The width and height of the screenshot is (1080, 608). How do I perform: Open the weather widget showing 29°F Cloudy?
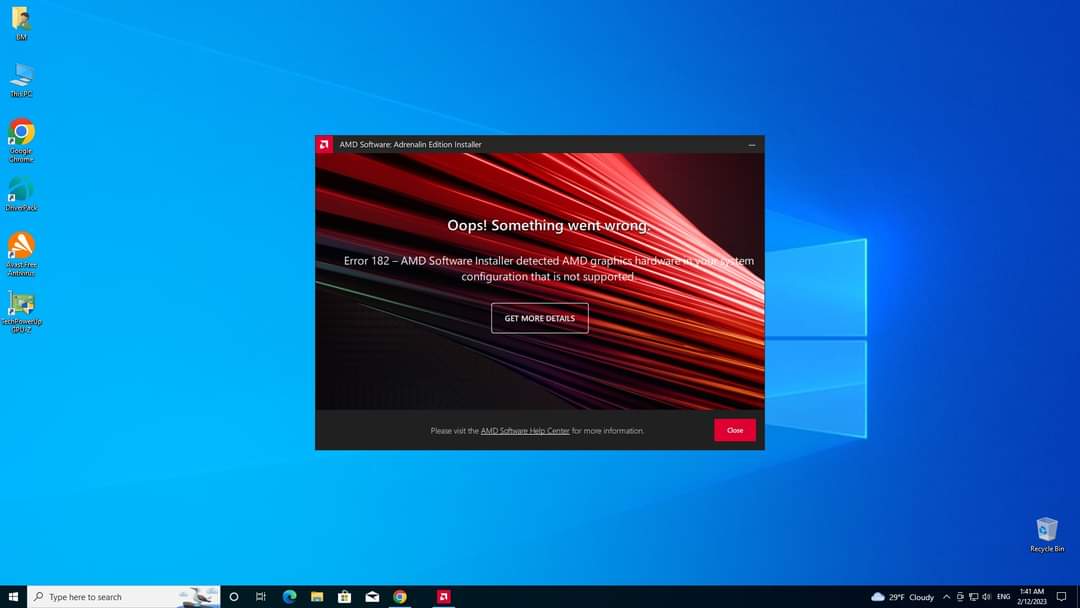[902, 597]
